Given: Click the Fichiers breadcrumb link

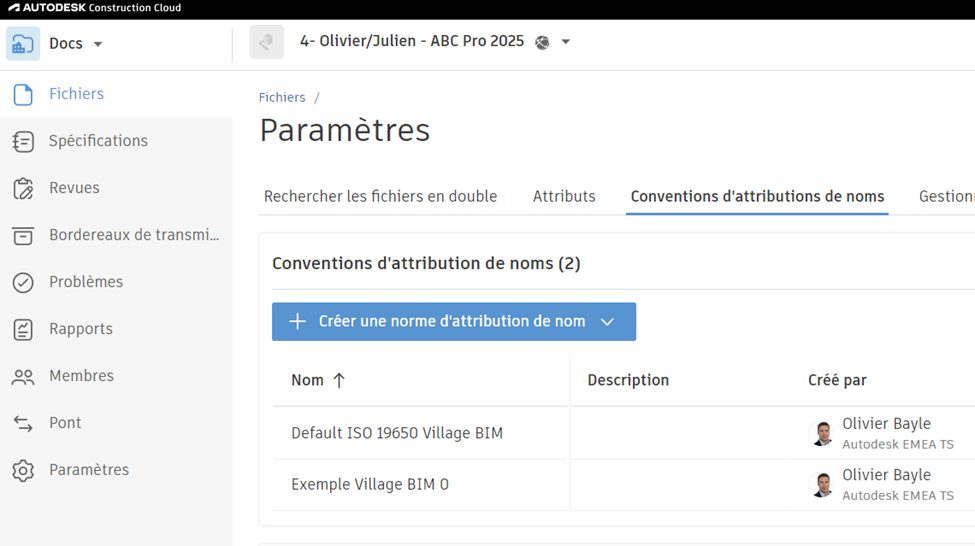Looking at the screenshot, I should point(282,98).
